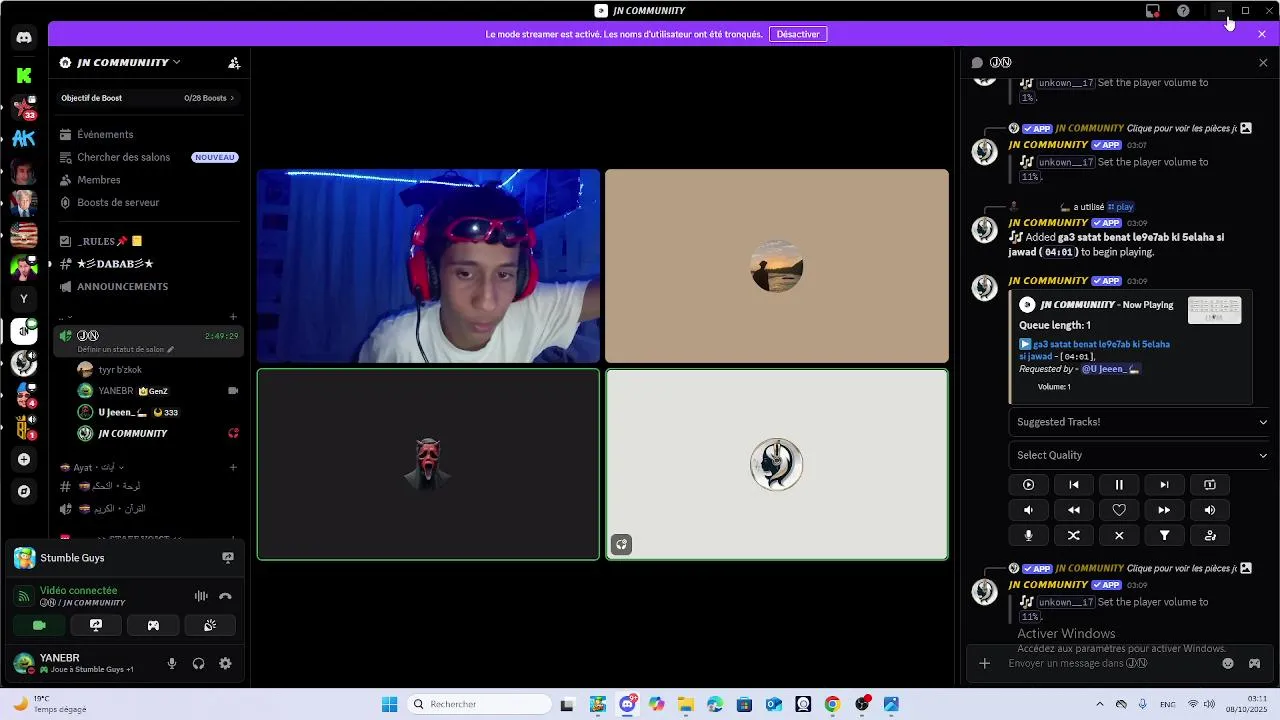Image resolution: width=1280 pixels, height=720 pixels.
Task: Click the red masked avatar video tile
Action: [x=428, y=464]
